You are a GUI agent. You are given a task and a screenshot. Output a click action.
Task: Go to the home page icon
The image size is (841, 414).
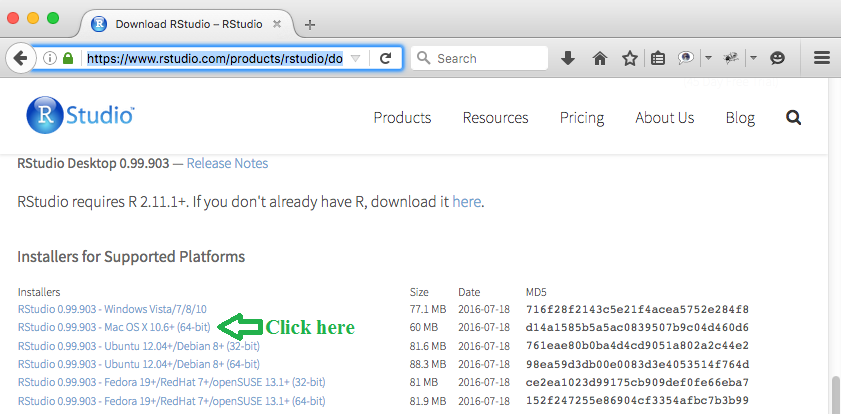[x=600, y=58]
